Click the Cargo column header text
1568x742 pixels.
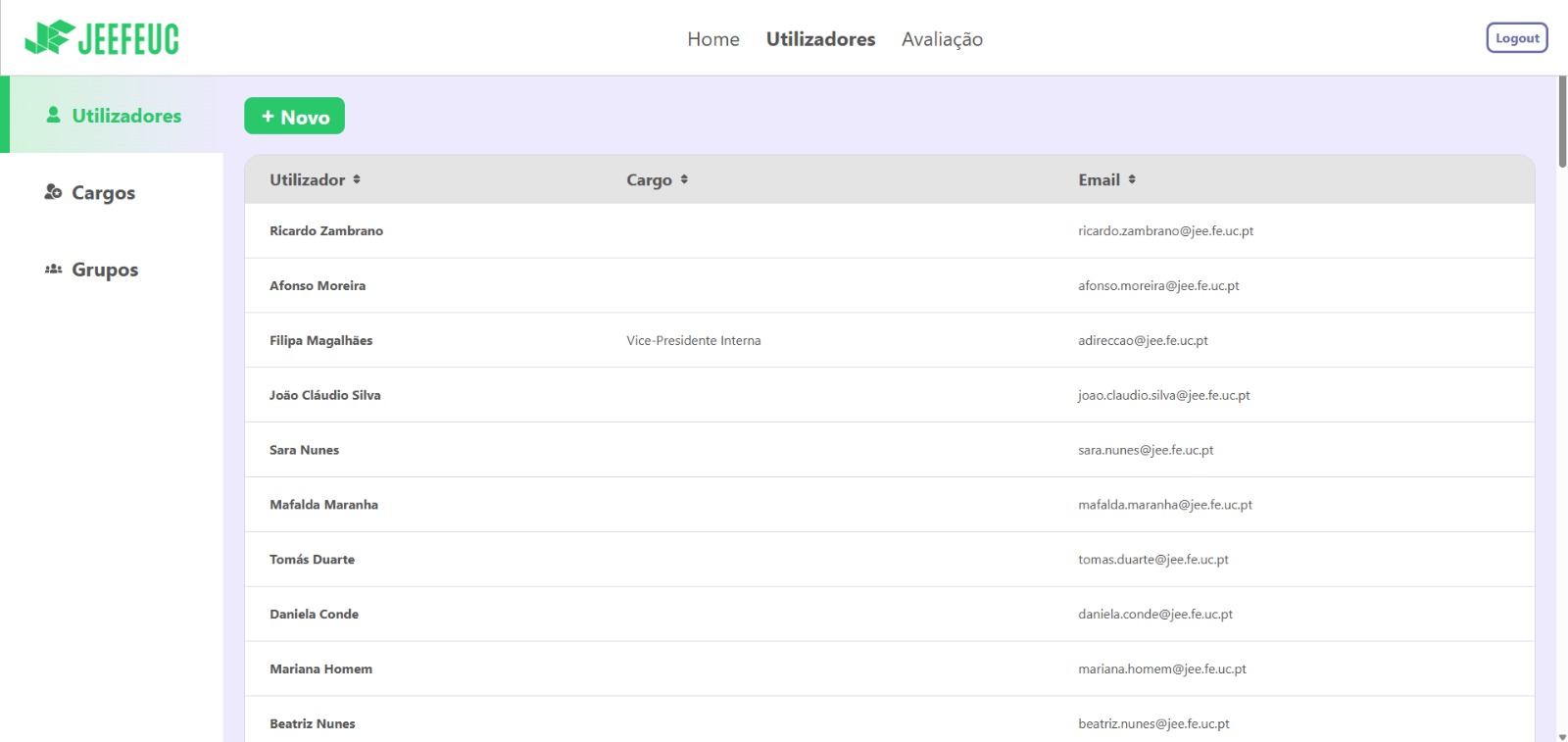coord(649,179)
